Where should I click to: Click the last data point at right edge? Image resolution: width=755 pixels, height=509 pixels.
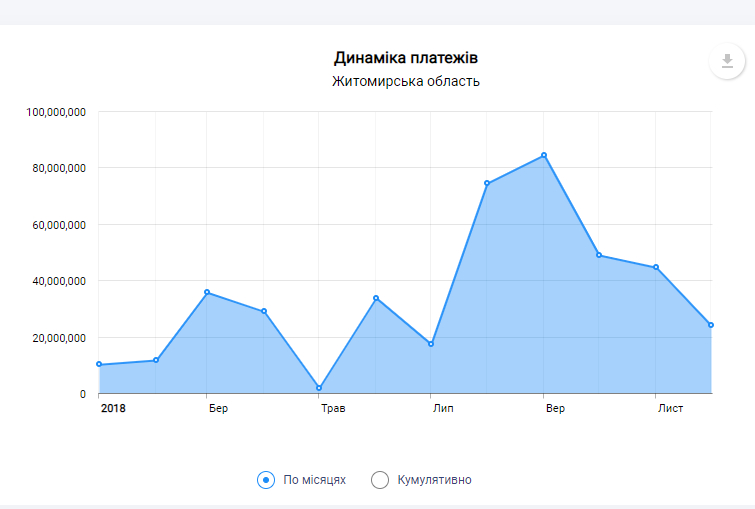click(x=711, y=325)
